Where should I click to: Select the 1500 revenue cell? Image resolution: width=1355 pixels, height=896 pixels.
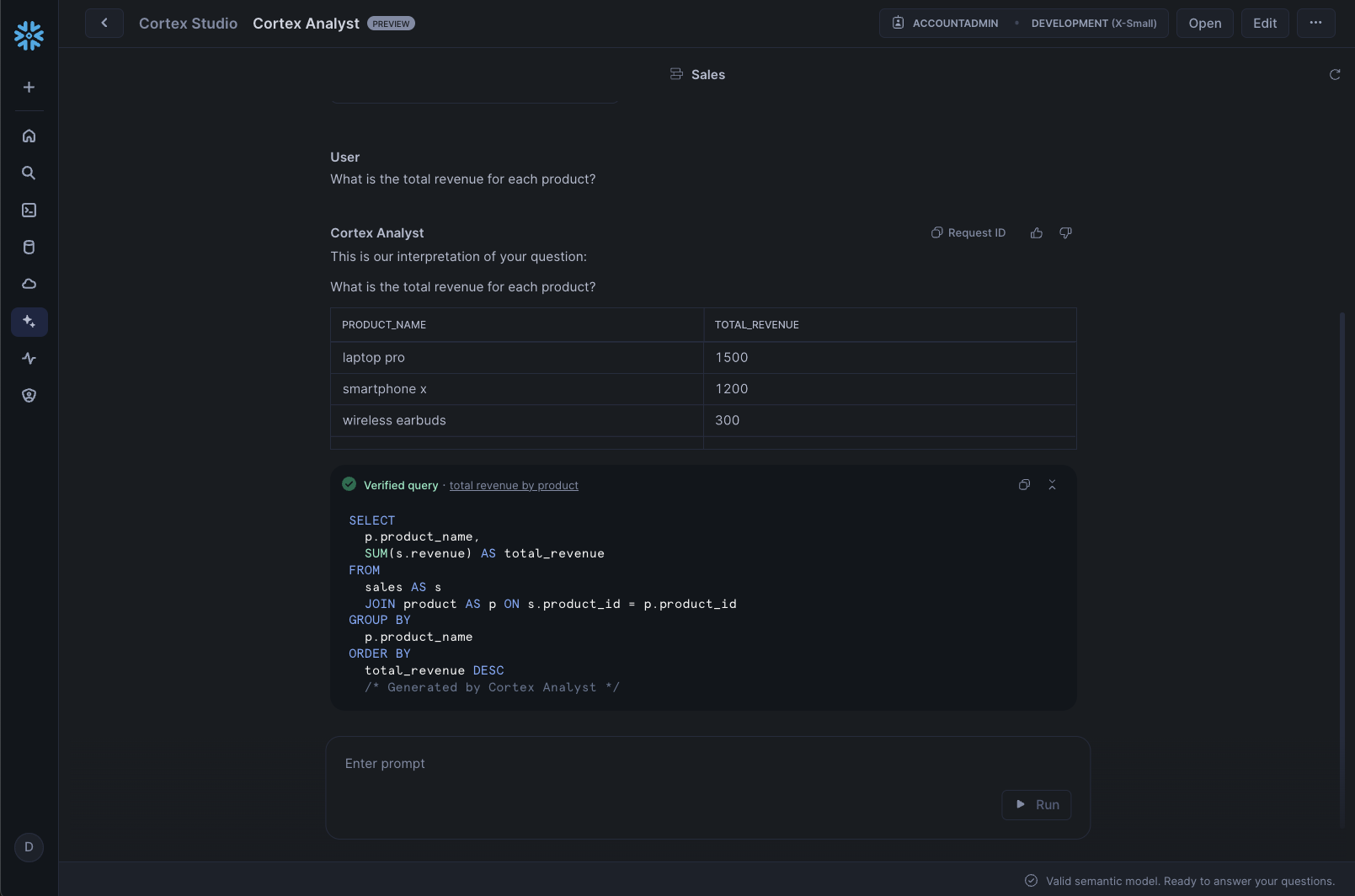coord(890,358)
